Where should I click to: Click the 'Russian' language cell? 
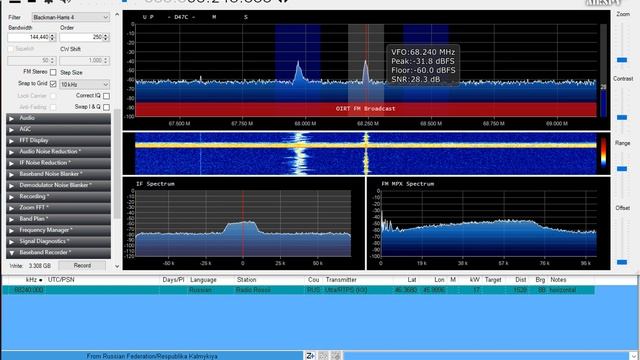point(200,290)
